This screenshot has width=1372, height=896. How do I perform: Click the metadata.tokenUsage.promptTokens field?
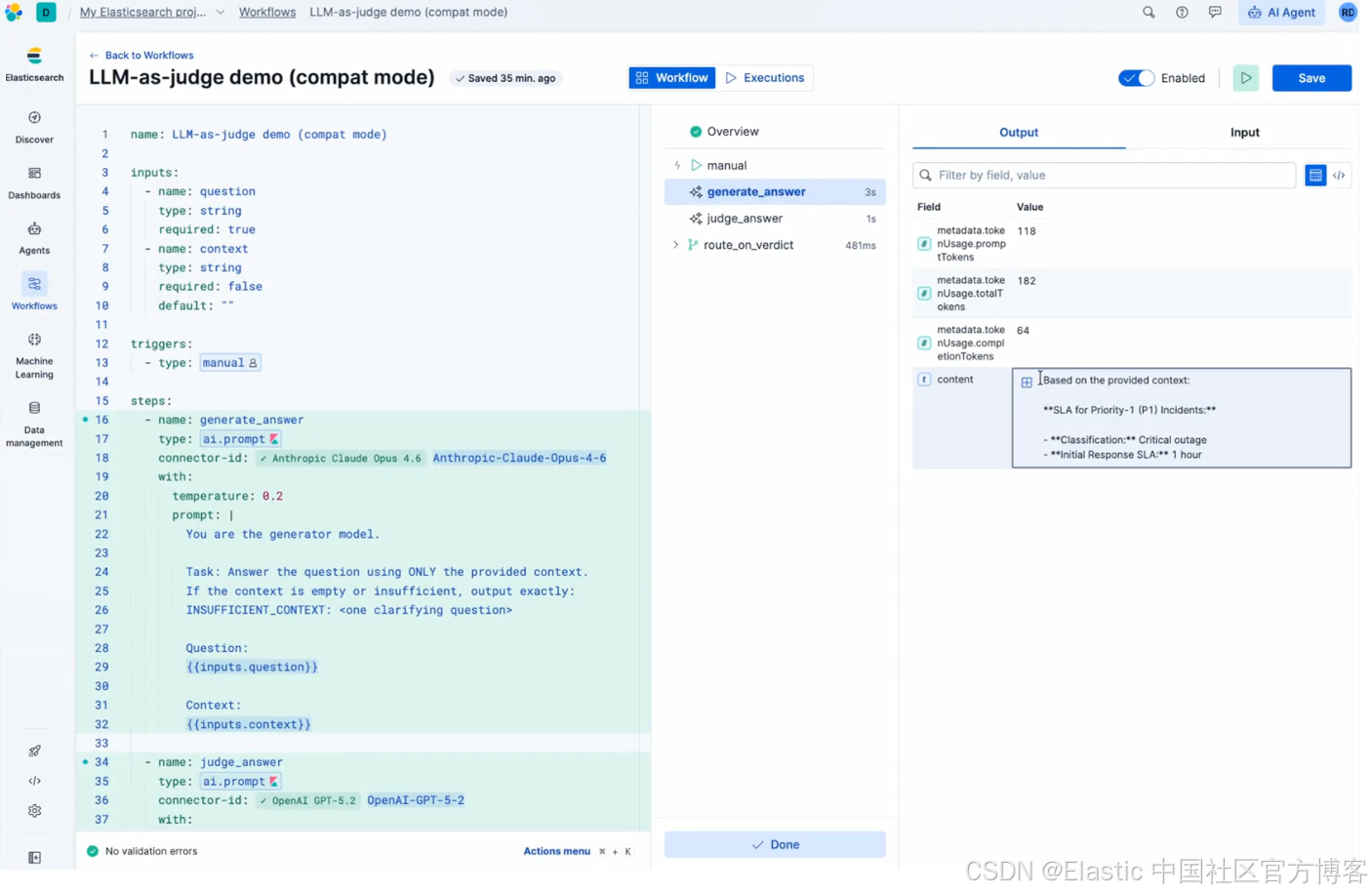[971, 244]
